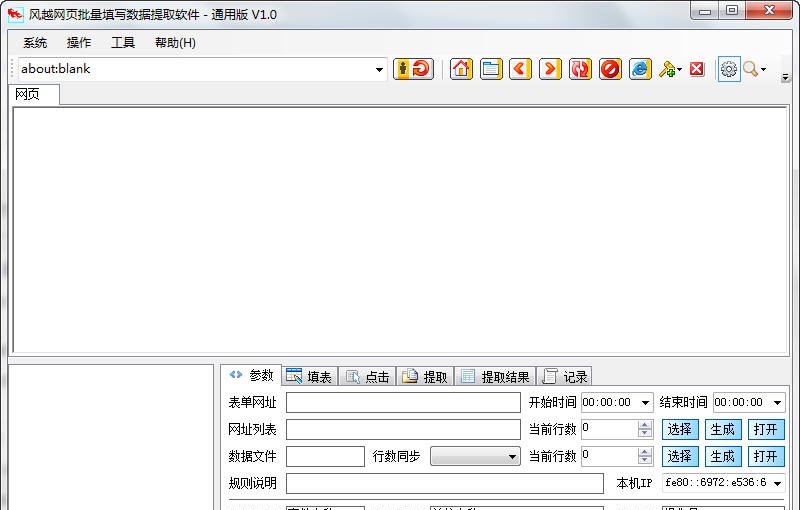
Task: Click 打开 button in the 网址列表 row
Action: (766, 429)
